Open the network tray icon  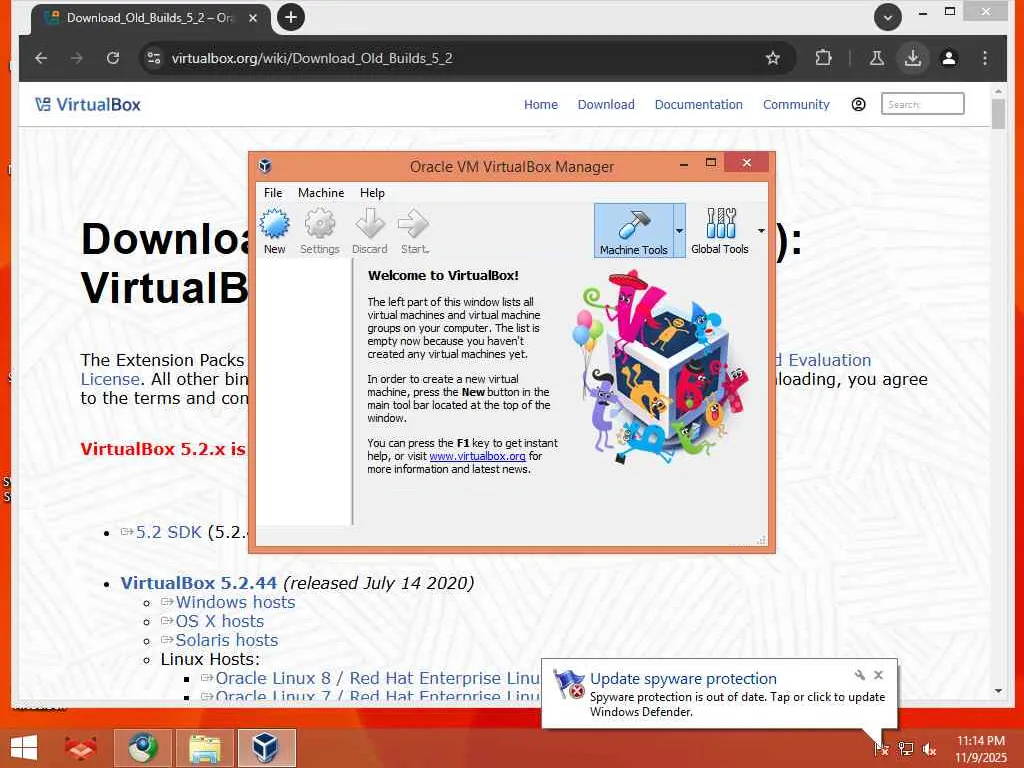click(x=905, y=748)
